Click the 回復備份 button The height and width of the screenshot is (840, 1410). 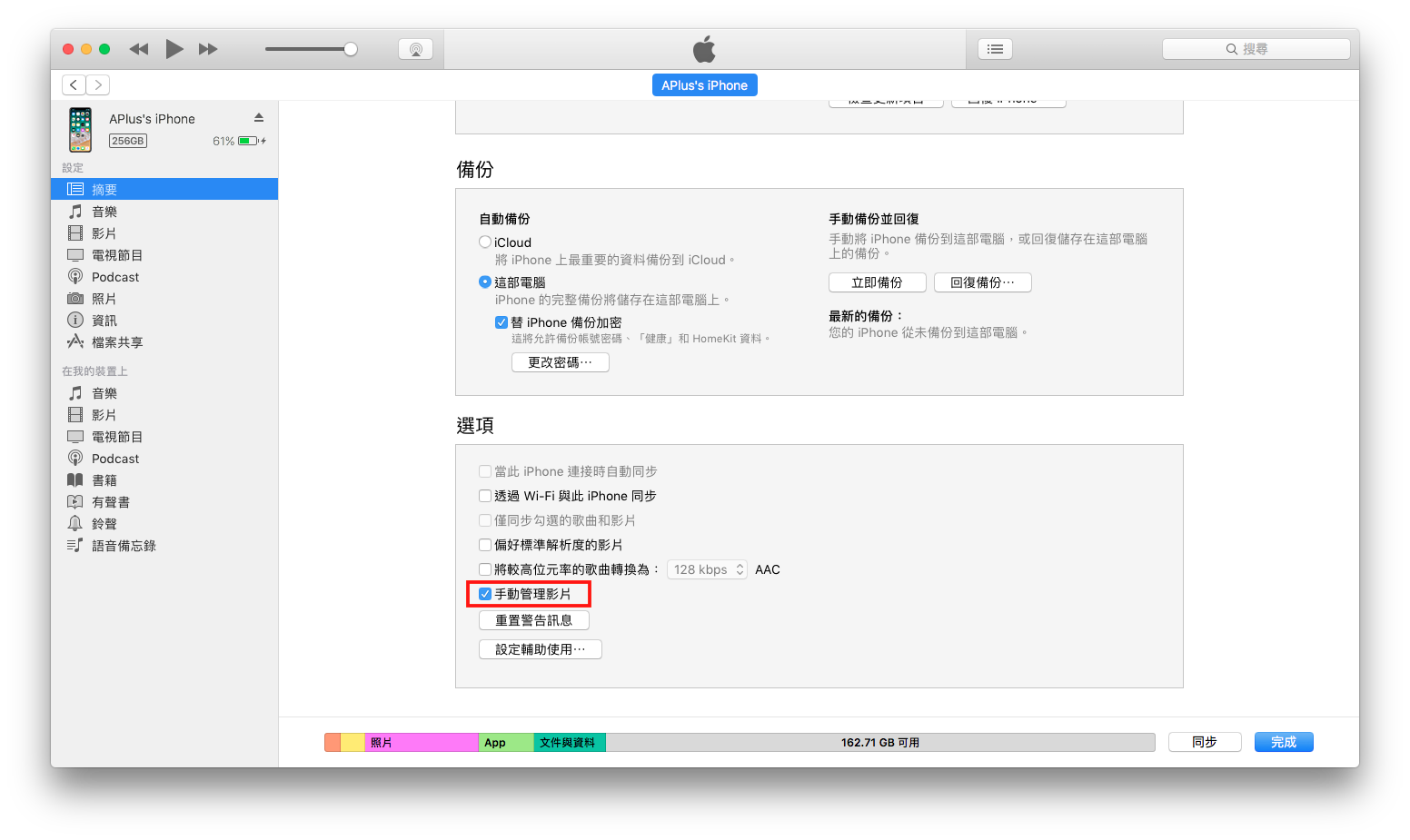point(982,282)
